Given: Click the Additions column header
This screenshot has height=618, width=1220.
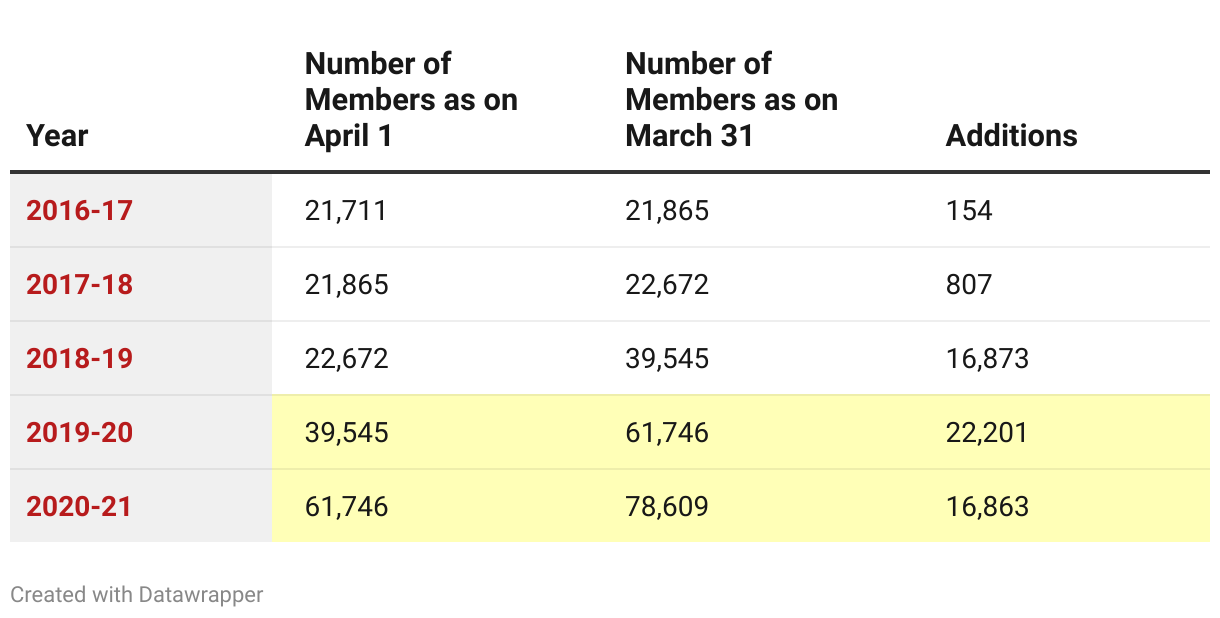Looking at the screenshot, I should (1011, 136).
